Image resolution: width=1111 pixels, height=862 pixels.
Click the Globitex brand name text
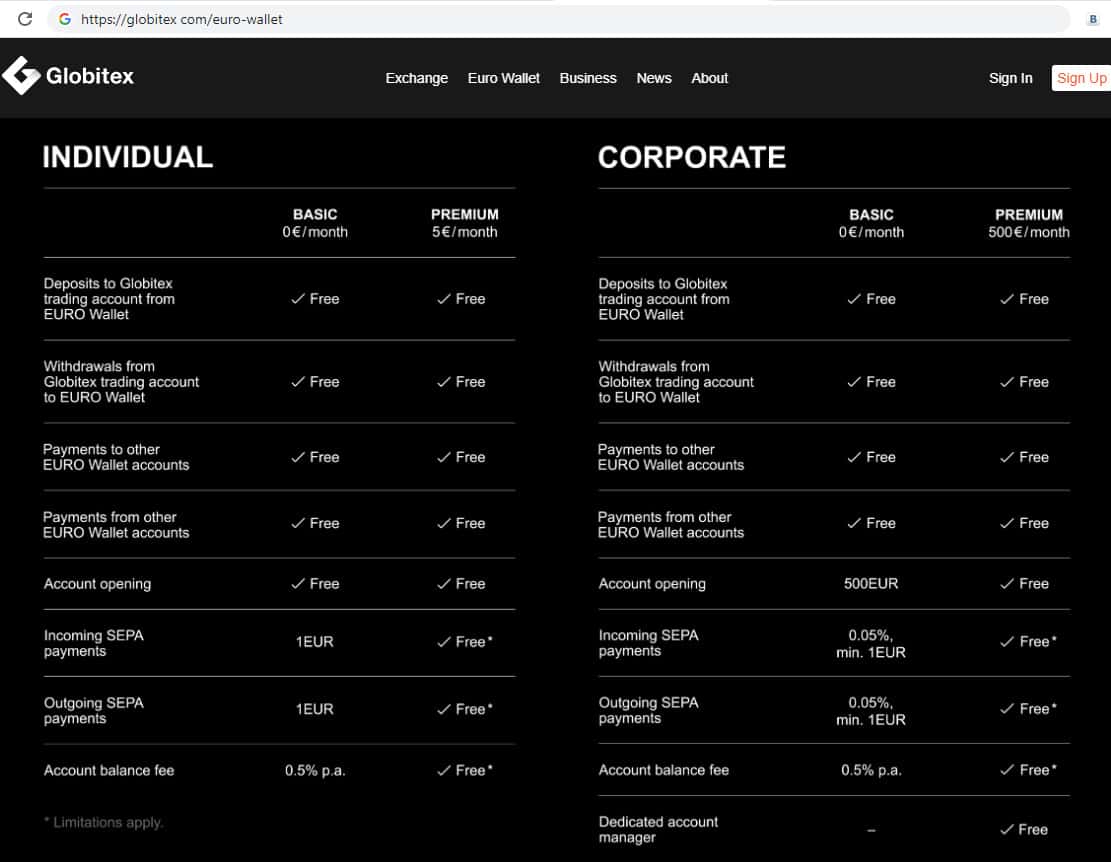point(89,76)
